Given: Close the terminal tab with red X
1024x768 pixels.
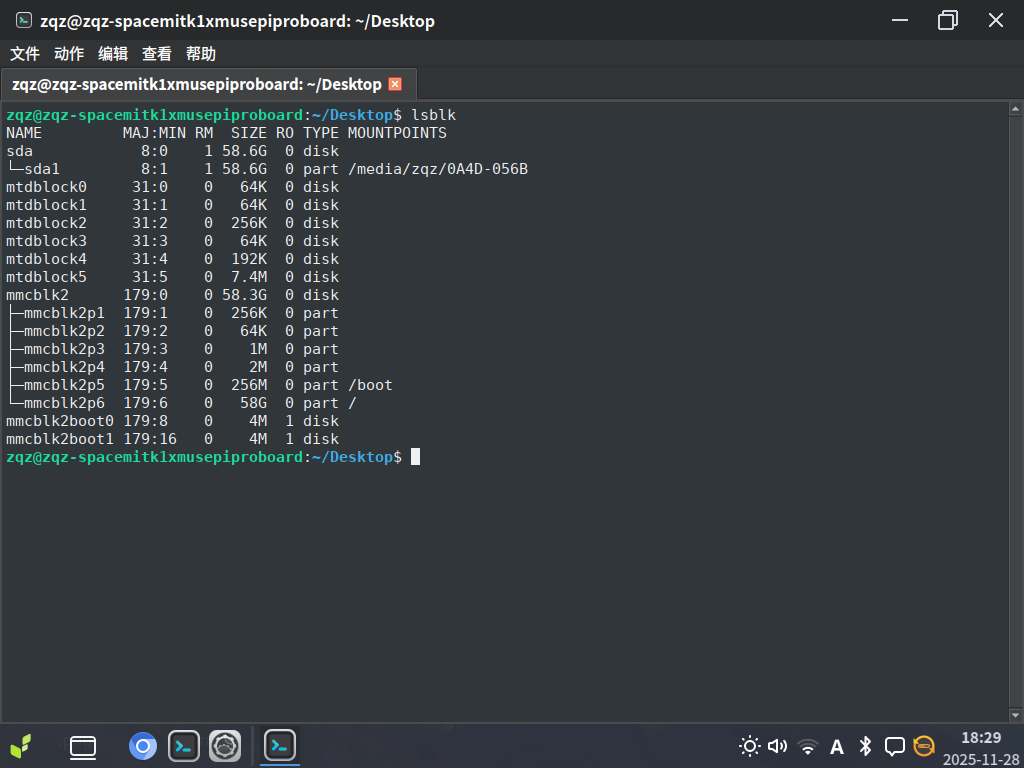Looking at the screenshot, I should [x=395, y=84].
